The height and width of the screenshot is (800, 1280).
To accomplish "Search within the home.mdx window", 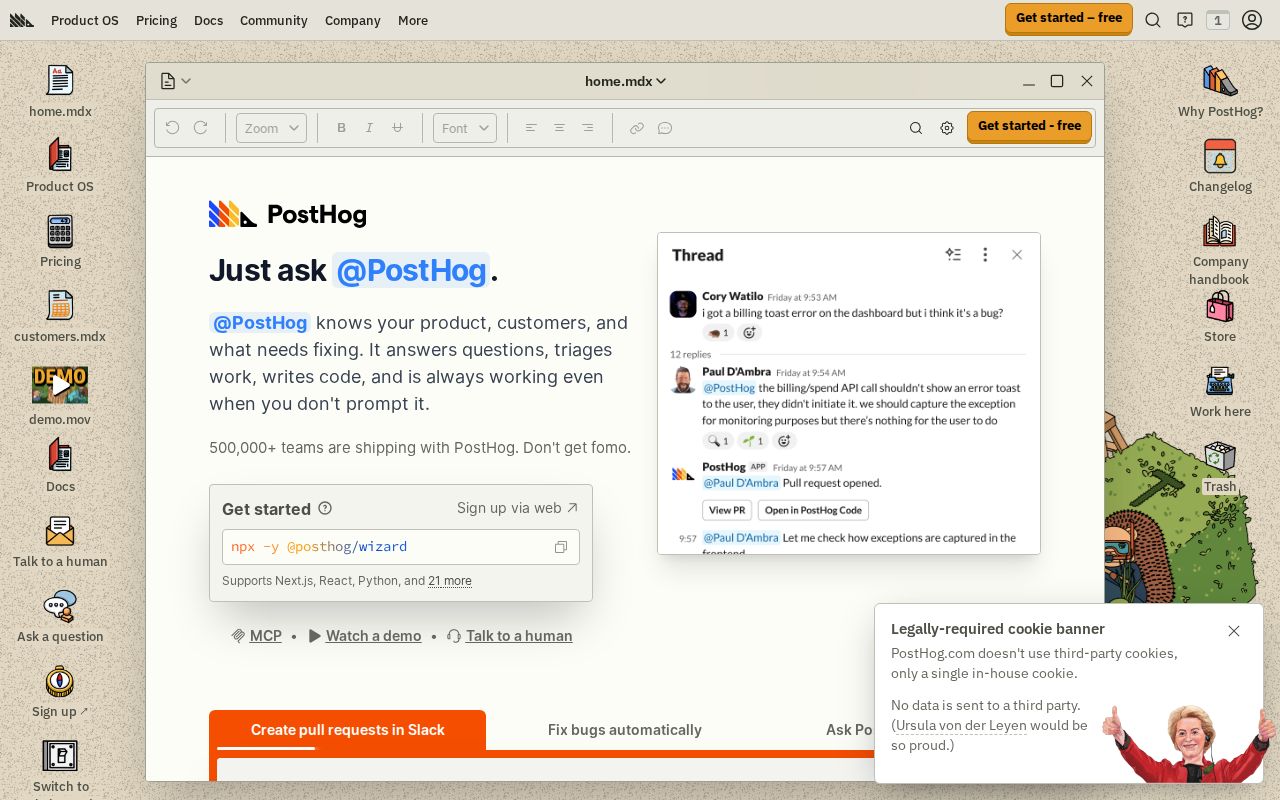I will click(915, 128).
